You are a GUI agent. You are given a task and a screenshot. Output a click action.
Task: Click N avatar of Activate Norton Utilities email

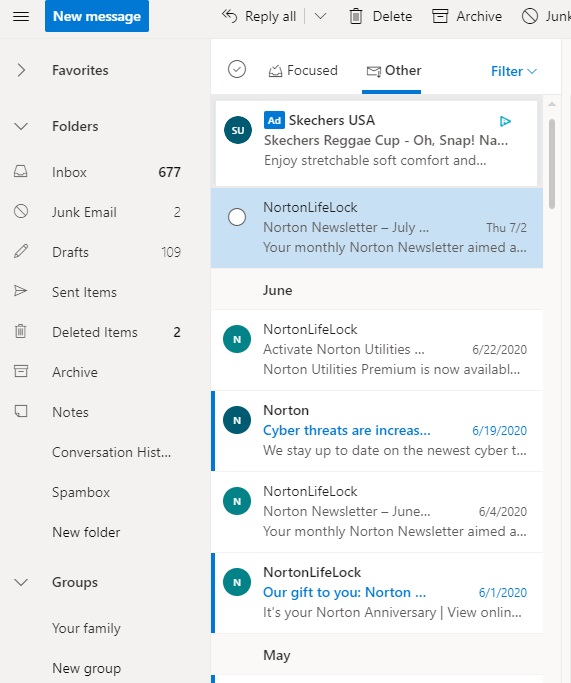coord(237,339)
